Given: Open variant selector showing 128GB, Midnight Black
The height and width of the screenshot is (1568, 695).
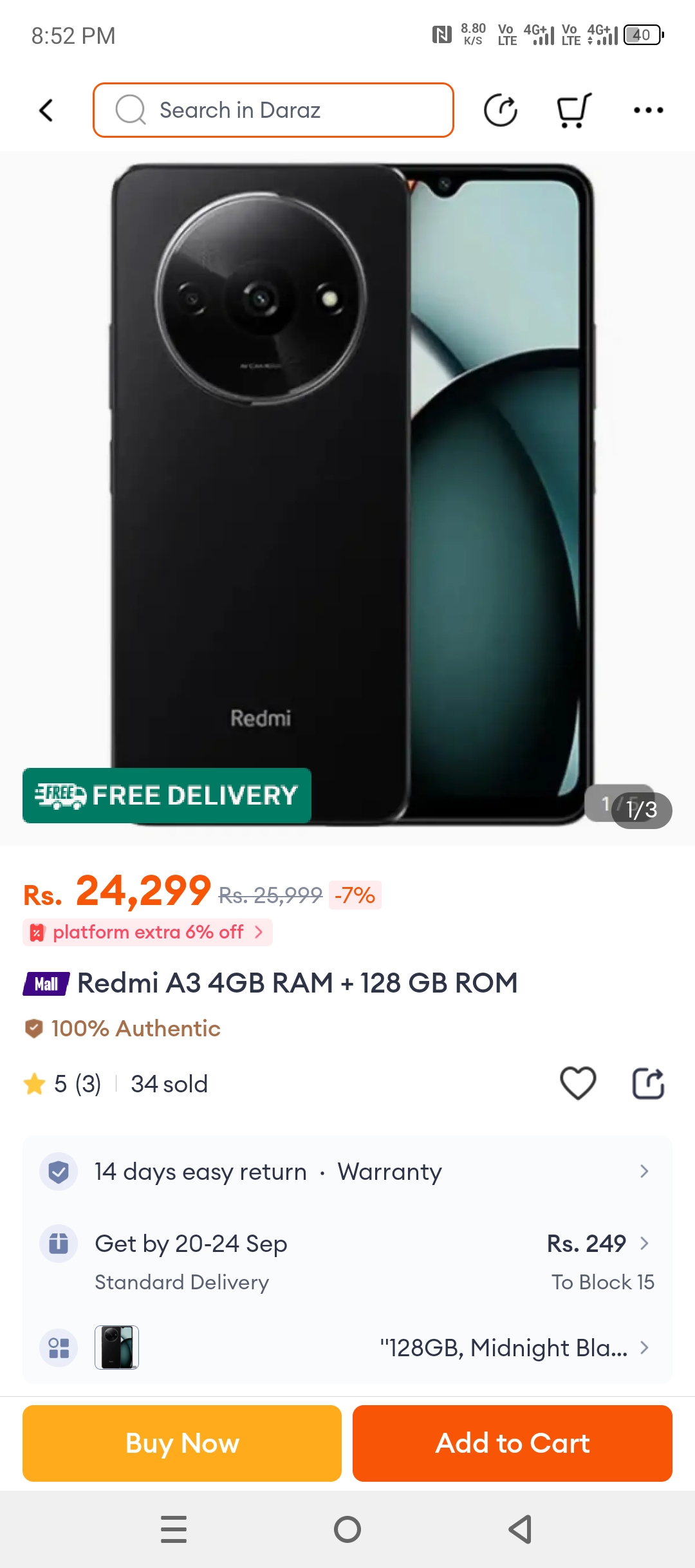Looking at the screenshot, I should (x=347, y=1347).
